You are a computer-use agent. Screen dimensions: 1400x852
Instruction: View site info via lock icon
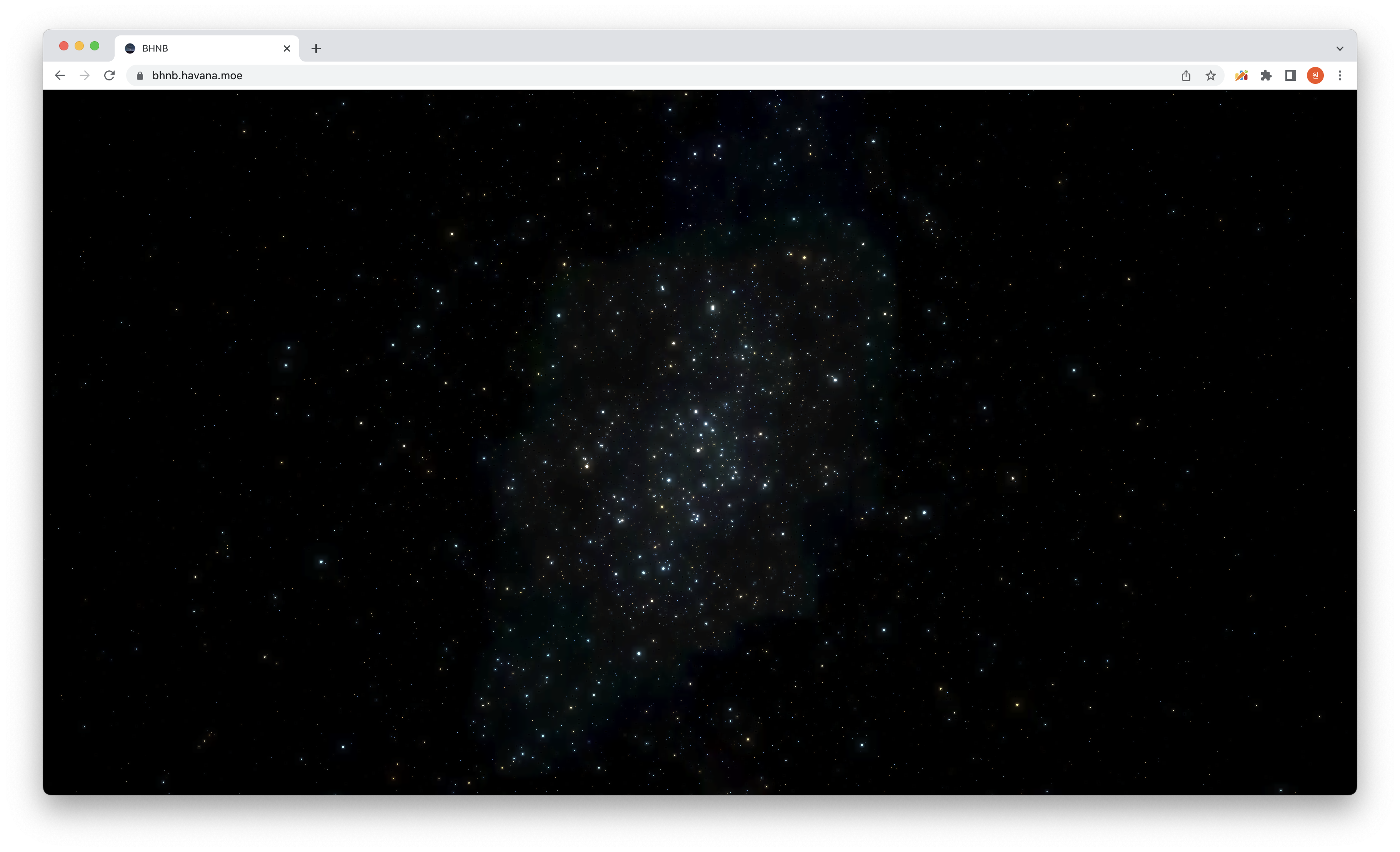click(140, 75)
